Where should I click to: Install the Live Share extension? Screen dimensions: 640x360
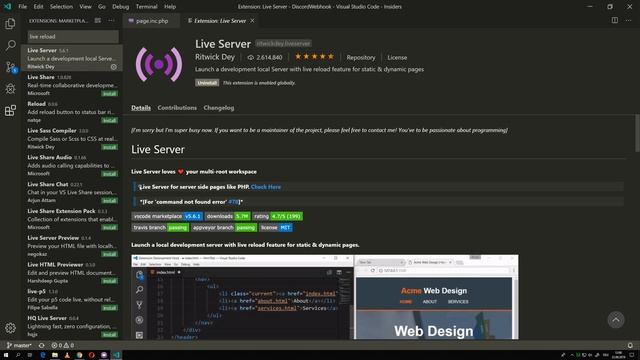(x=109, y=94)
